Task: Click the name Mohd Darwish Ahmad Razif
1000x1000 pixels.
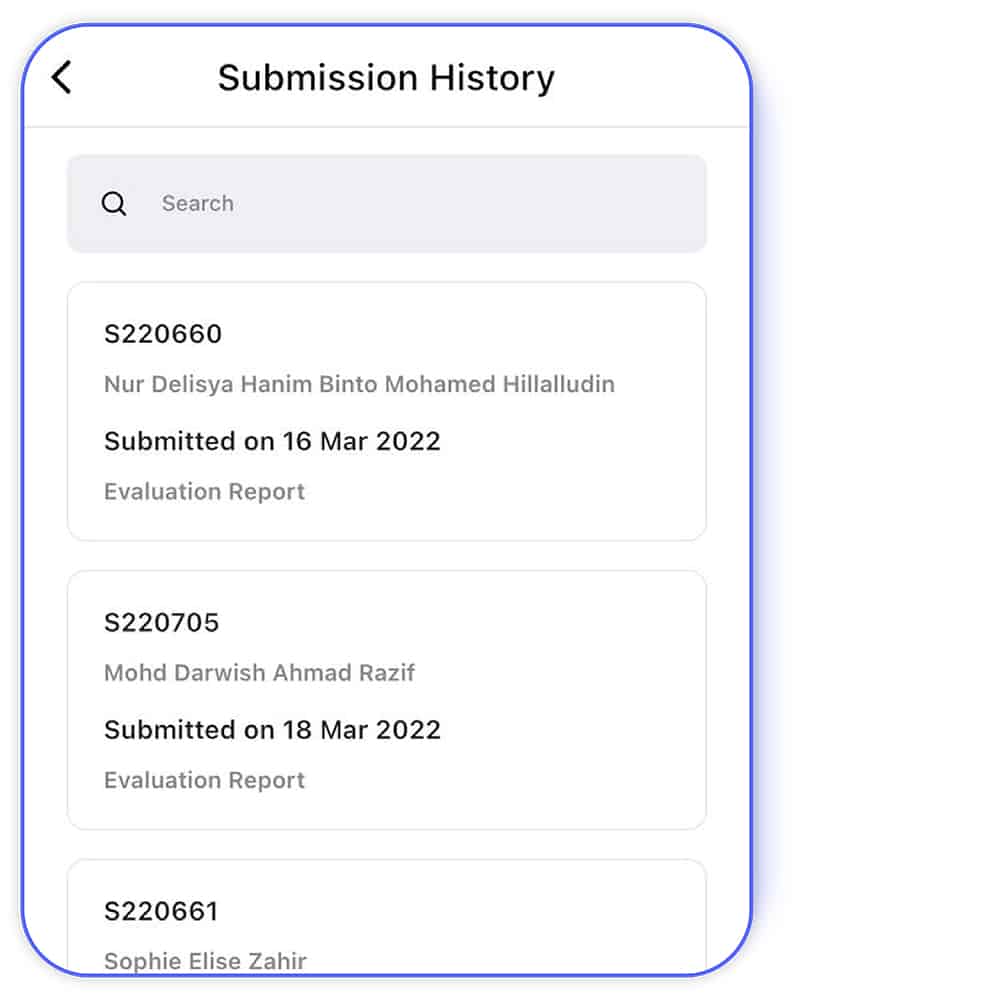Action: pos(259,673)
